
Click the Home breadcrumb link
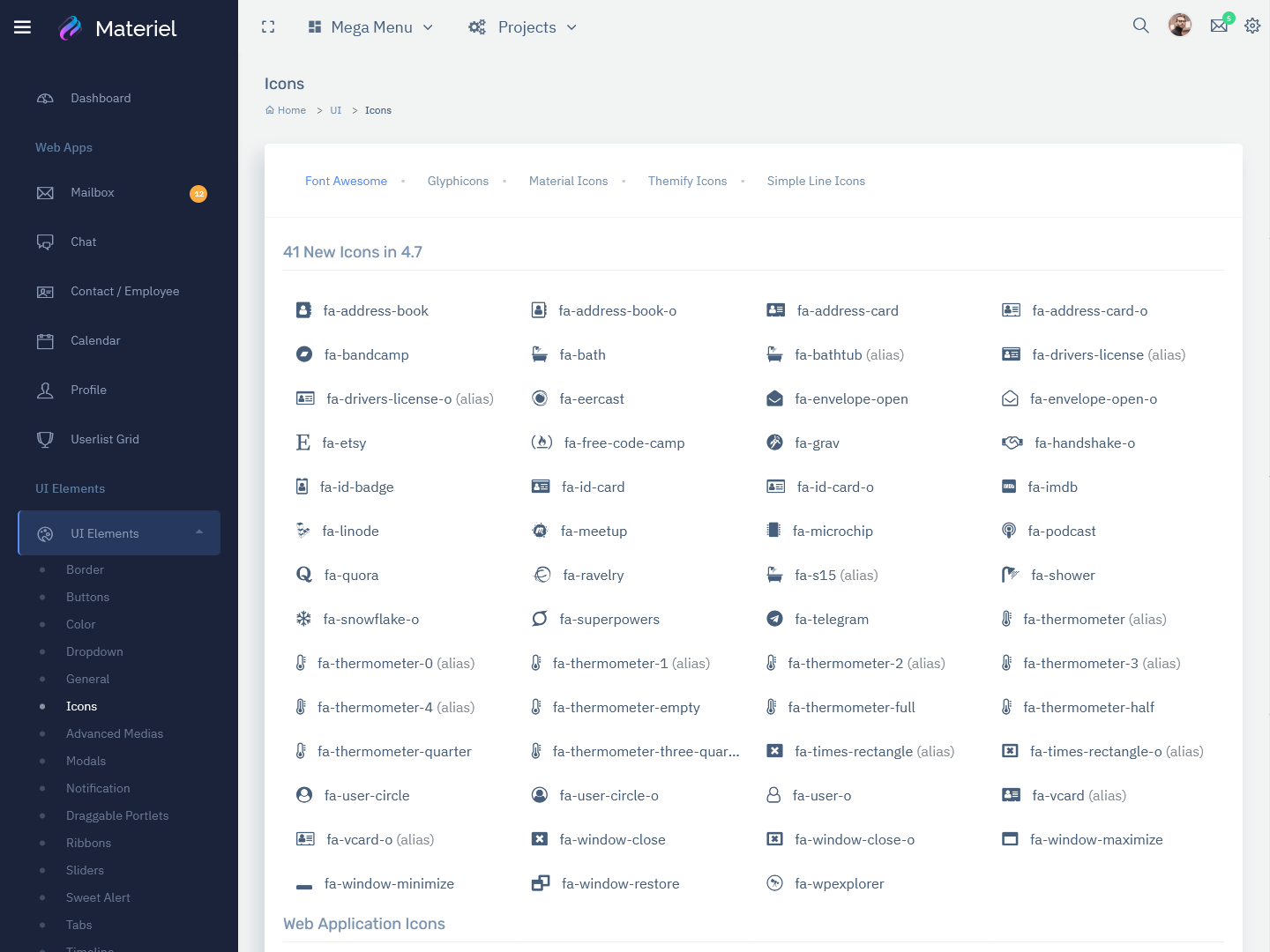click(286, 110)
